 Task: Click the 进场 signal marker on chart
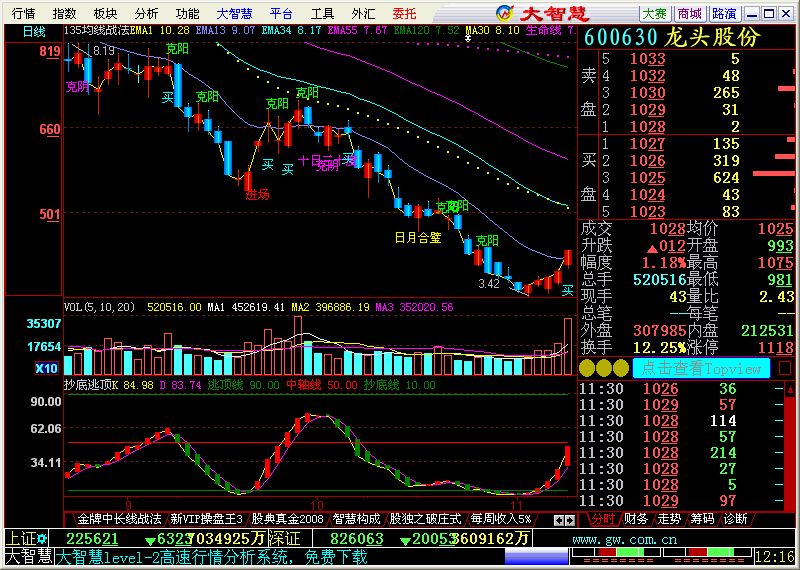pyautogui.click(x=257, y=195)
